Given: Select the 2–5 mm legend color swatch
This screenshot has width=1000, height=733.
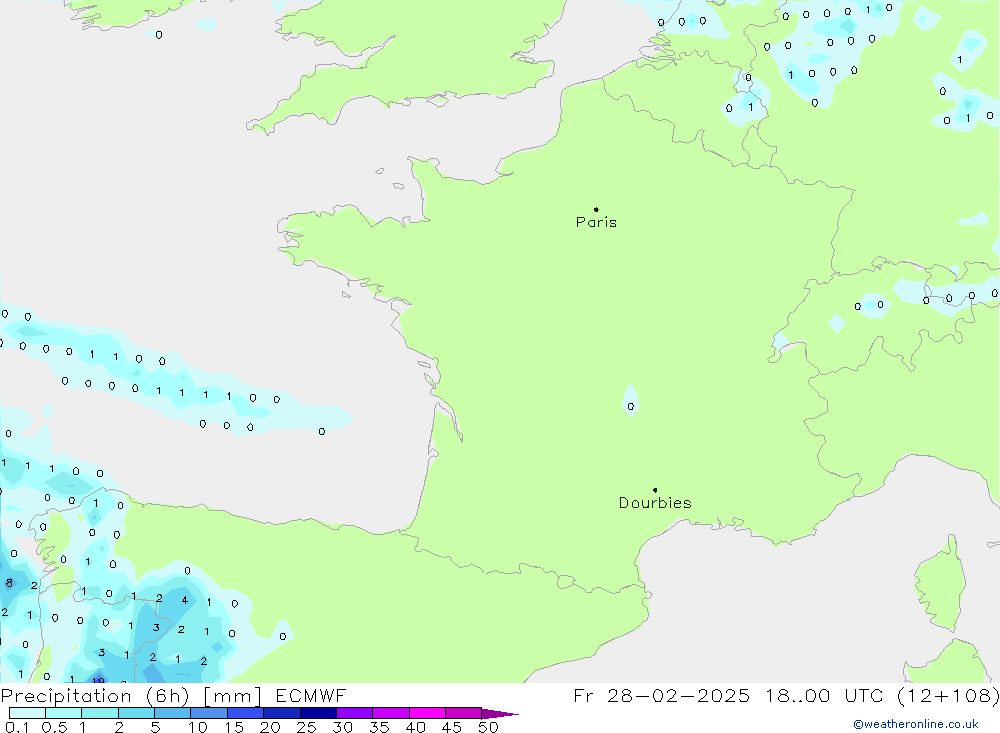Looking at the screenshot, I should tap(136, 713).
